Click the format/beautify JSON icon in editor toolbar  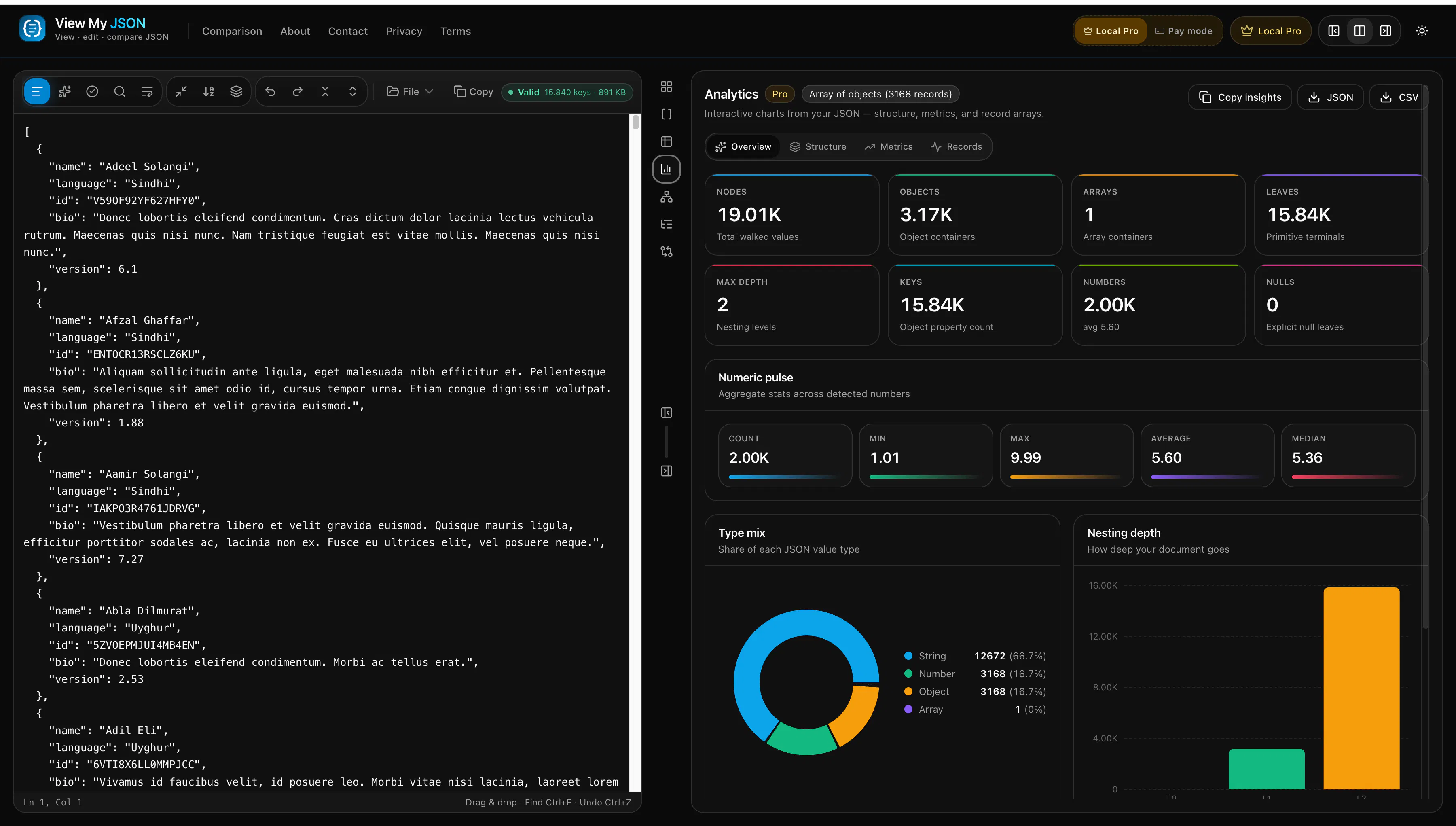(x=37, y=91)
